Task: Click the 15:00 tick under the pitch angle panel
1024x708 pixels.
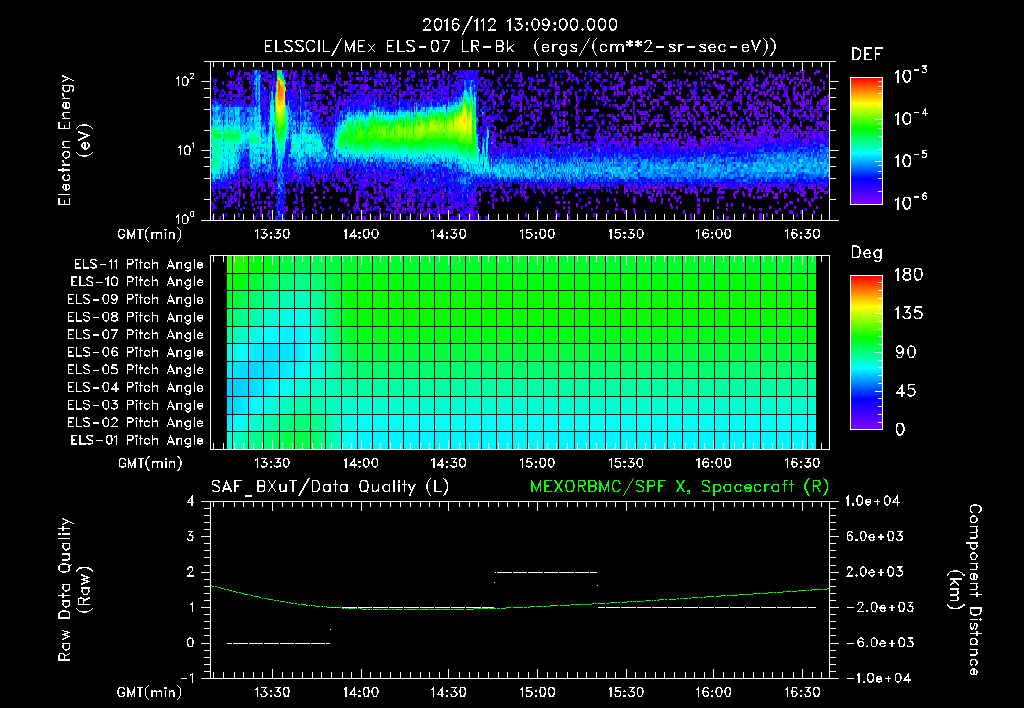Action: pyautogui.click(x=537, y=464)
